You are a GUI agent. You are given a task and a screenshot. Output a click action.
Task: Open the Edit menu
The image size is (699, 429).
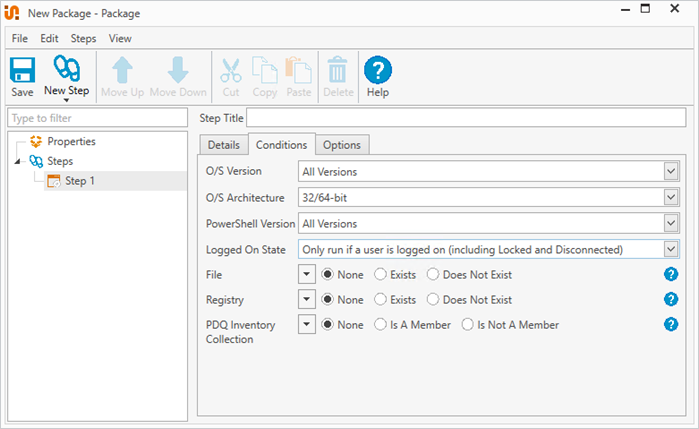(x=49, y=38)
